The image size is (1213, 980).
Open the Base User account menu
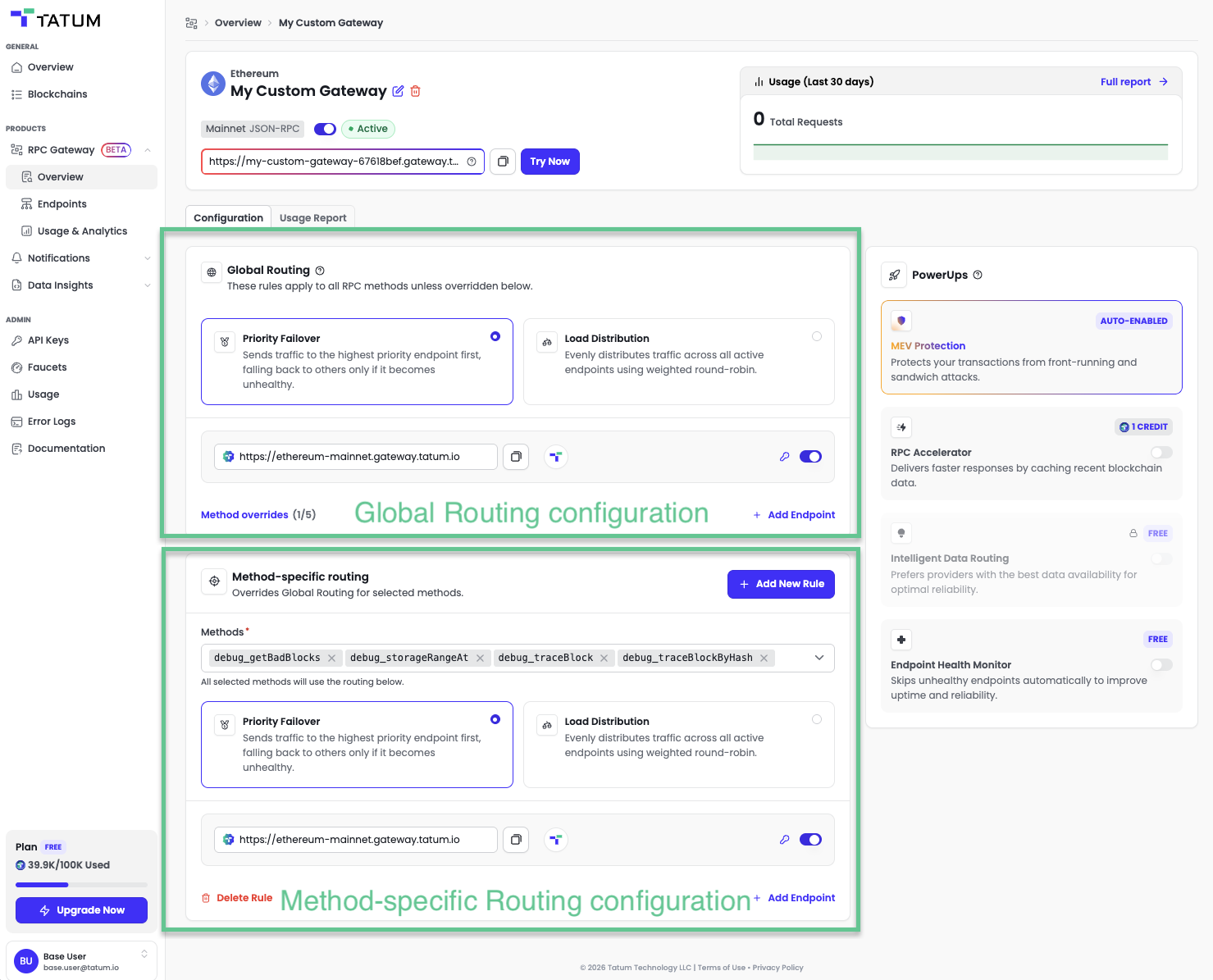(81, 961)
